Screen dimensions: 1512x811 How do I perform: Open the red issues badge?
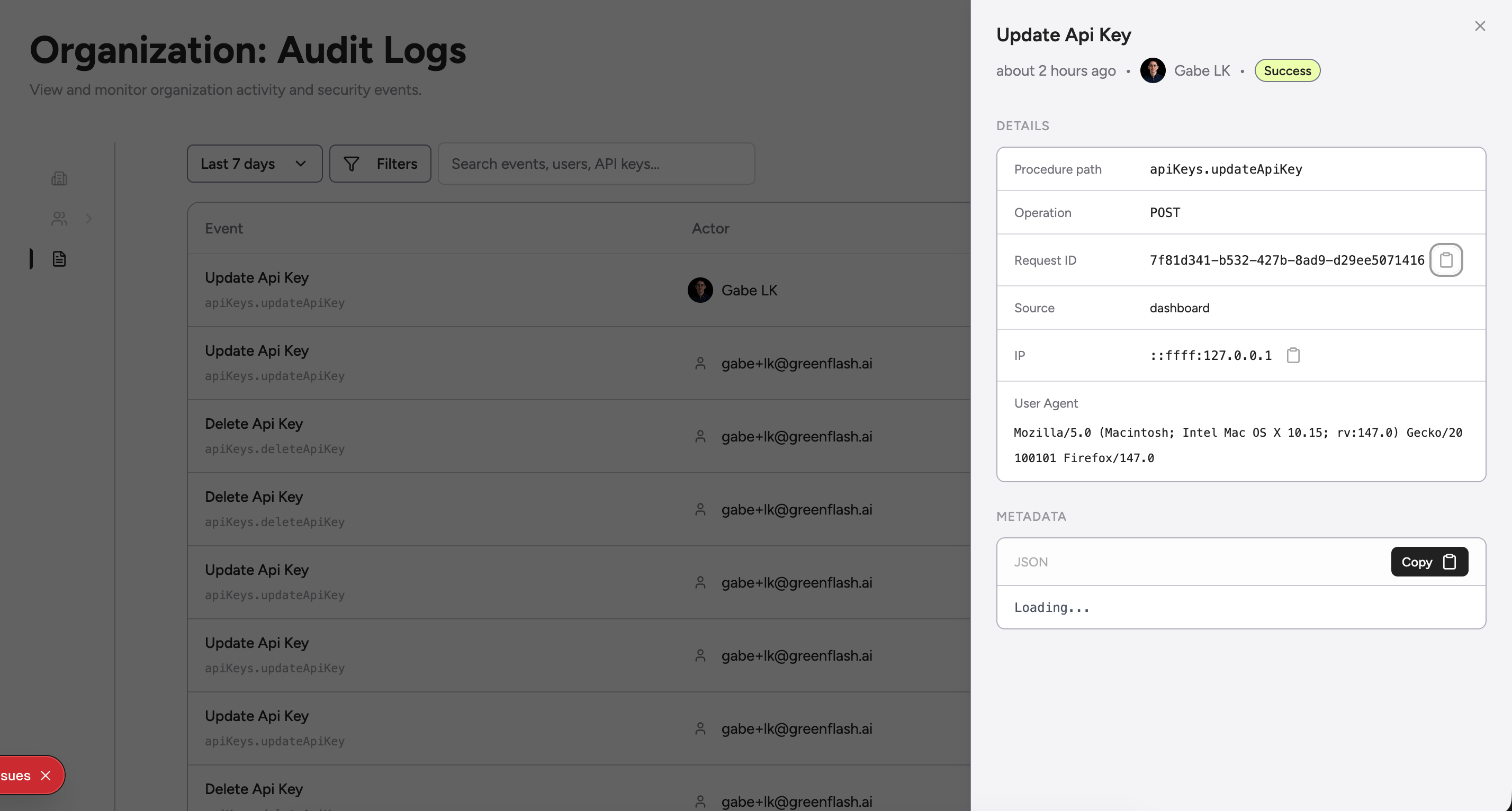point(16,775)
